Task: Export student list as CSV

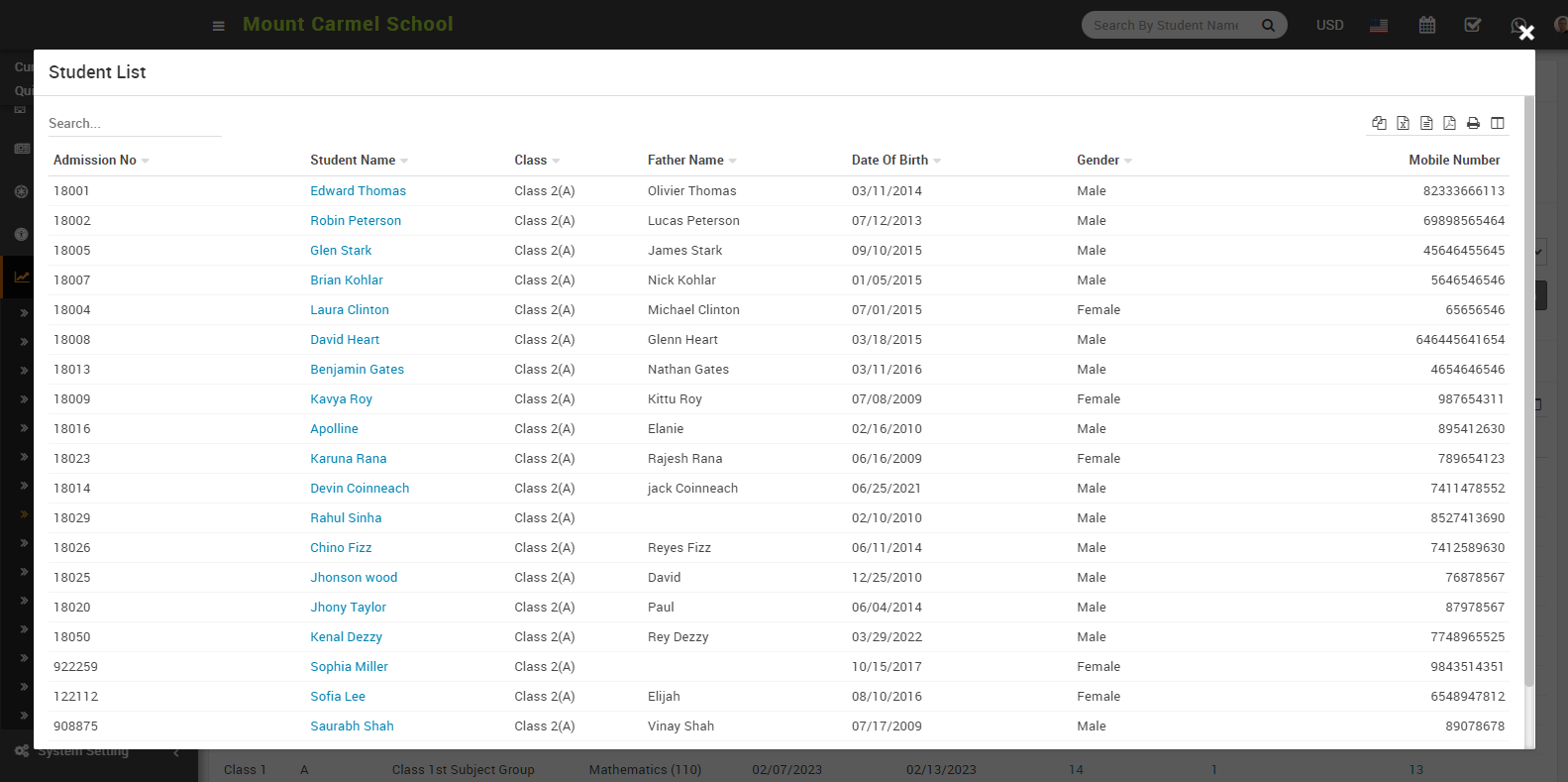Action: (x=1426, y=123)
